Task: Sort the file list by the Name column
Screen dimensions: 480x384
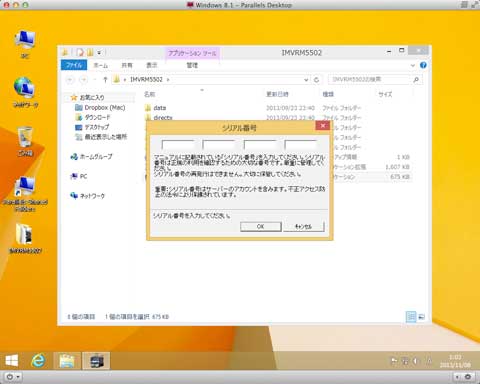Action: pos(150,94)
